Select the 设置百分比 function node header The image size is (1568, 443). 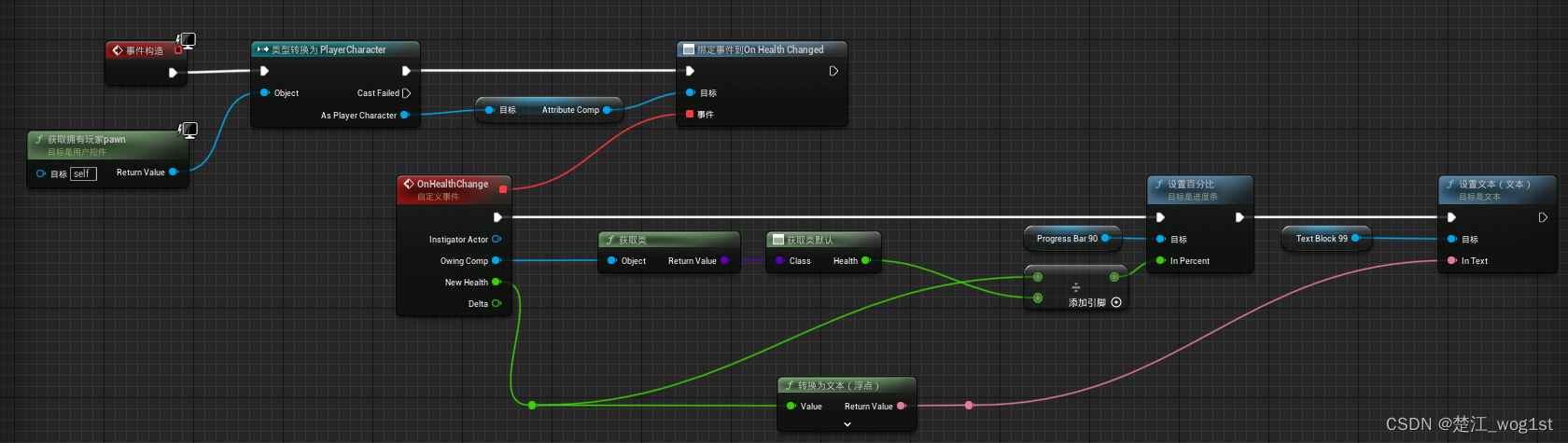[1199, 189]
